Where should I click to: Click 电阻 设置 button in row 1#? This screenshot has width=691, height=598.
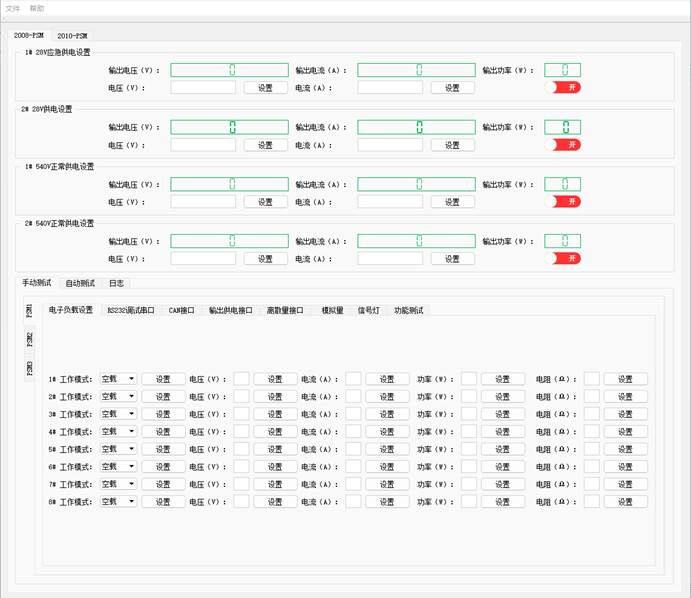[625, 379]
